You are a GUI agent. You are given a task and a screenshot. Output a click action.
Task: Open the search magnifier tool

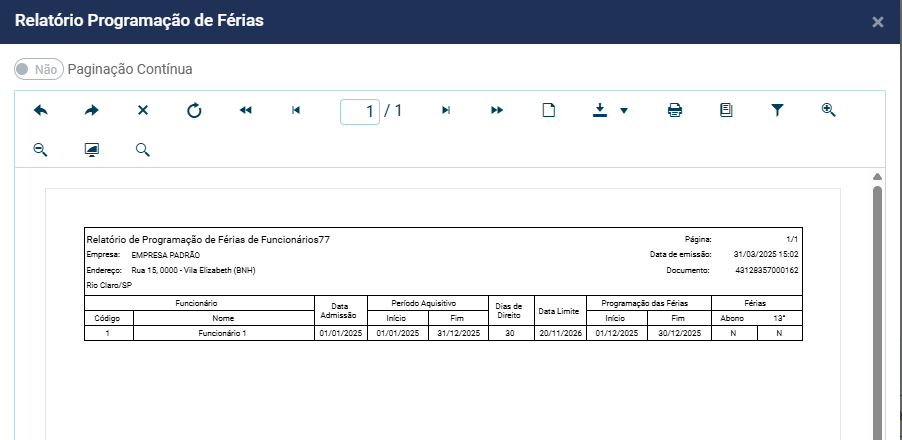click(x=143, y=150)
